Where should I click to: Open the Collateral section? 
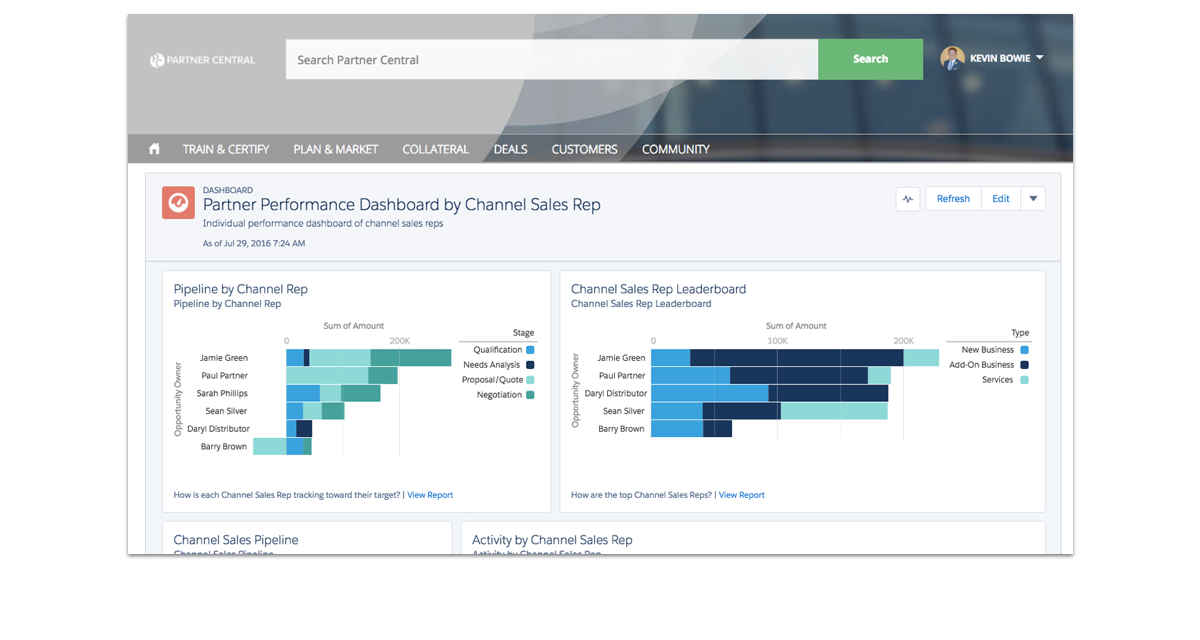tap(435, 149)
